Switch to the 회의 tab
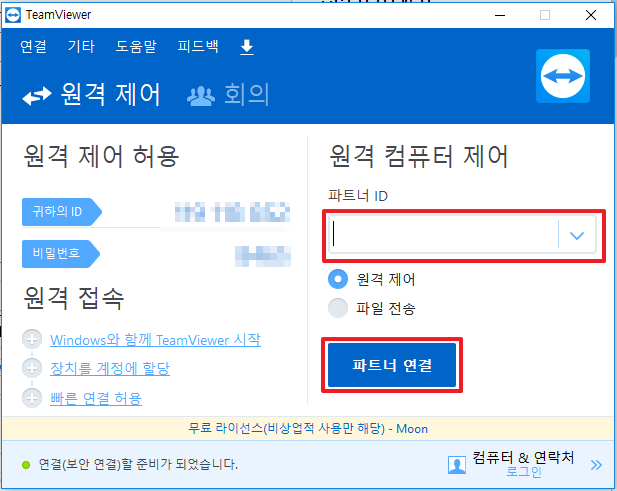Screen dimensions: 617x491 click(x=228, y=95)
